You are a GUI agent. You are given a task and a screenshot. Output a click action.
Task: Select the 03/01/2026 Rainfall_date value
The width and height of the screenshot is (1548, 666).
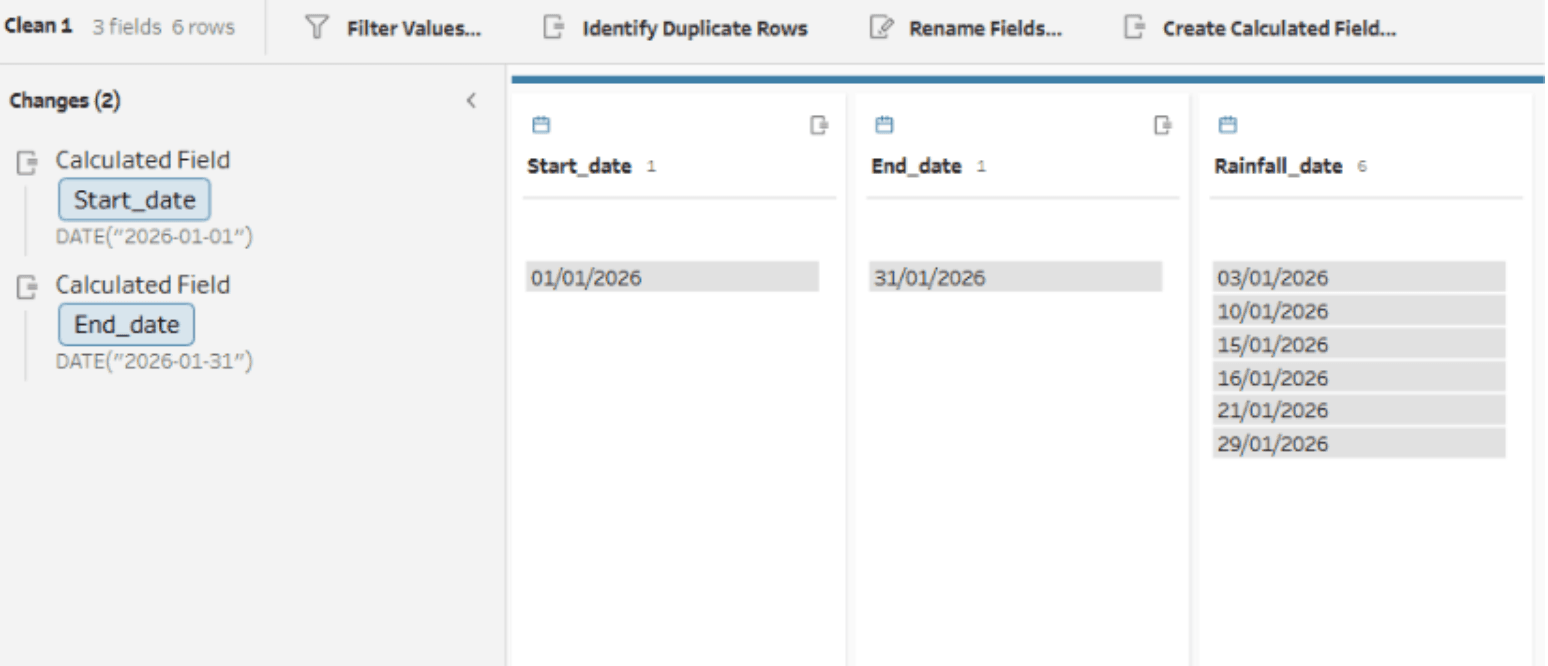pos(1358,277)
